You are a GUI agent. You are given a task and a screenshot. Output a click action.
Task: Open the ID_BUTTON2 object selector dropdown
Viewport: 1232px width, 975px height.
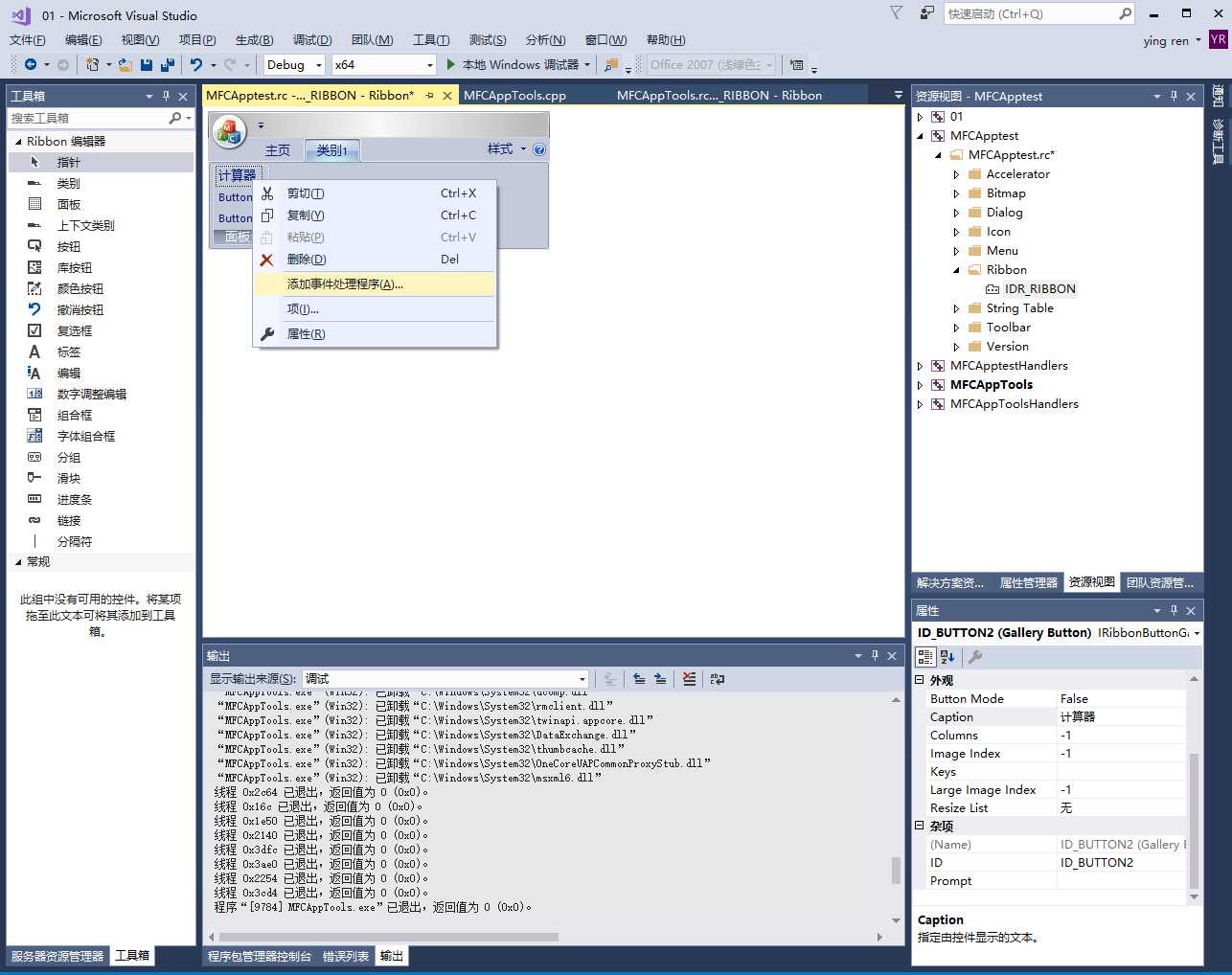coord(1197,632)
